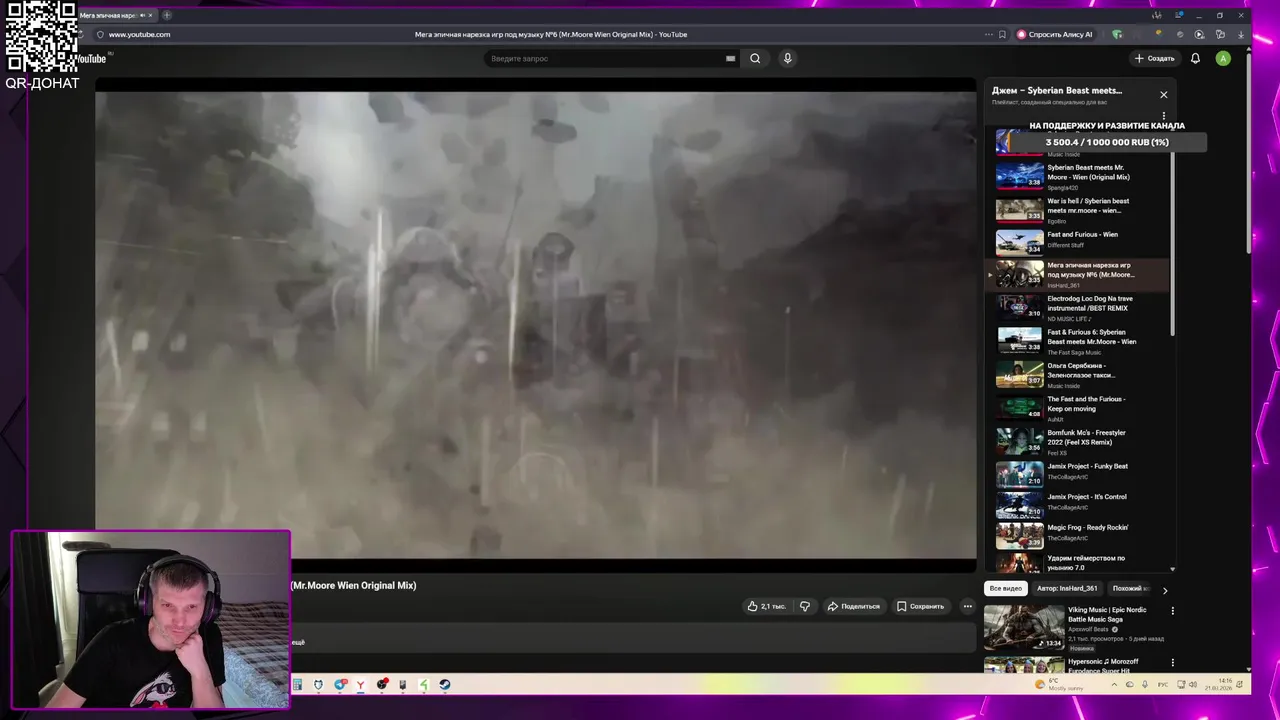
Task: Open the playlist panel three-dots menu
Action: tap(1163, 116)
